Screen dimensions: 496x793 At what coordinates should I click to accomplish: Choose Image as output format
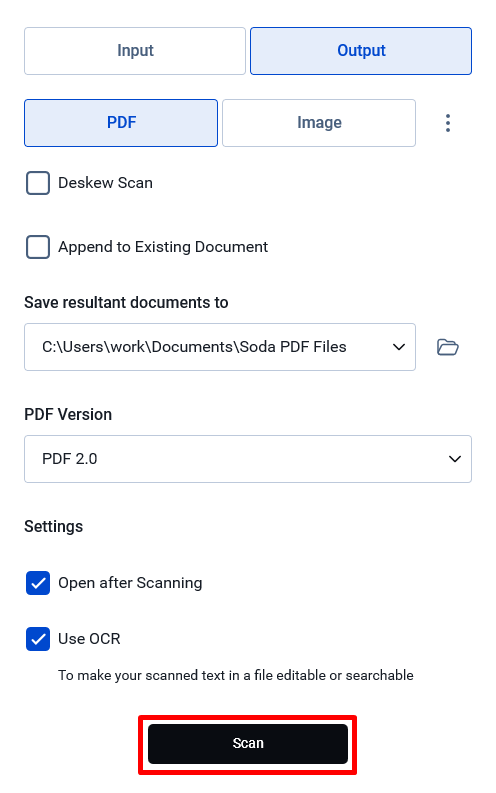click(x=319, y=123)
